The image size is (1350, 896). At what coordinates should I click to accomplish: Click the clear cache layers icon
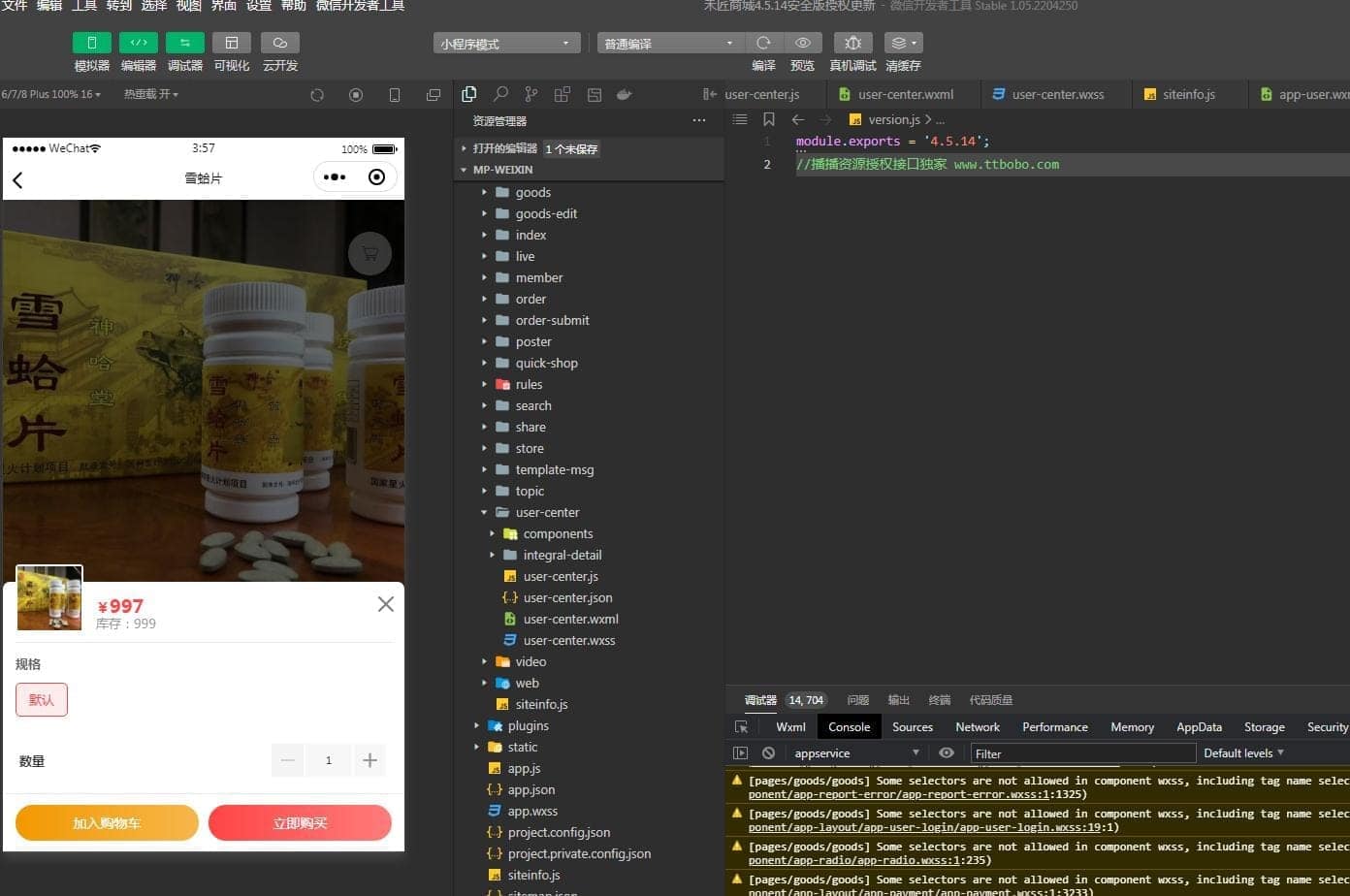tap(903, 43)
